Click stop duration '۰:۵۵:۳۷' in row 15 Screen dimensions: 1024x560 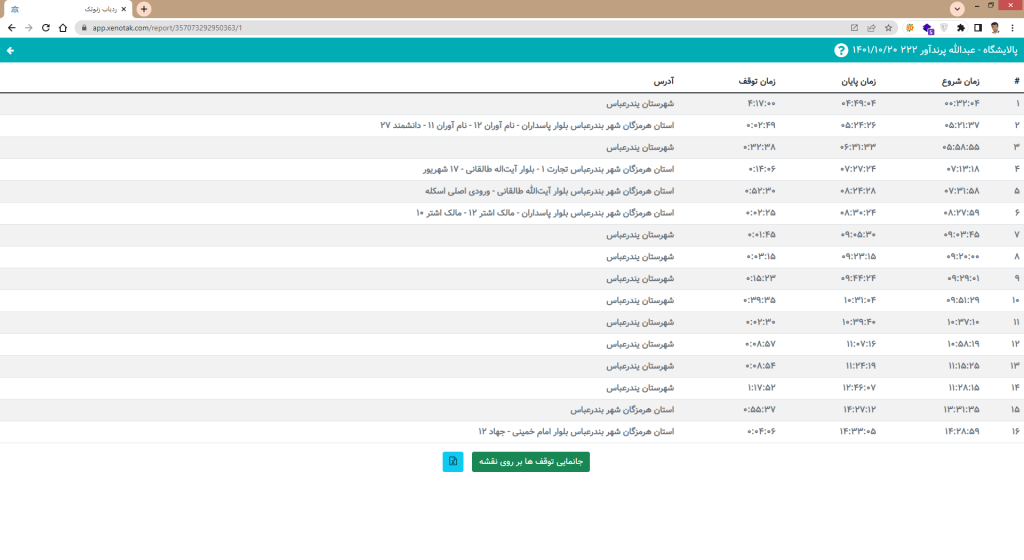click(x=760, y=410)
